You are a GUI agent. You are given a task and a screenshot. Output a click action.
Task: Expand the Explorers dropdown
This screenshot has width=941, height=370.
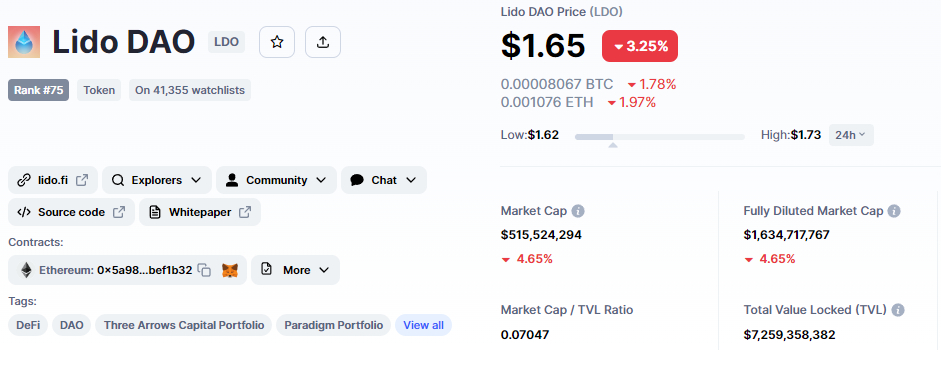point(157,180)
